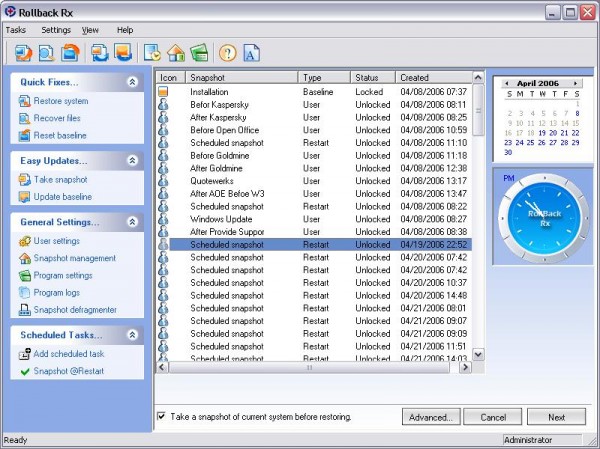
Task: Collapse the General Settings panel
Action: pyautogui.click(x=132, y=222)
